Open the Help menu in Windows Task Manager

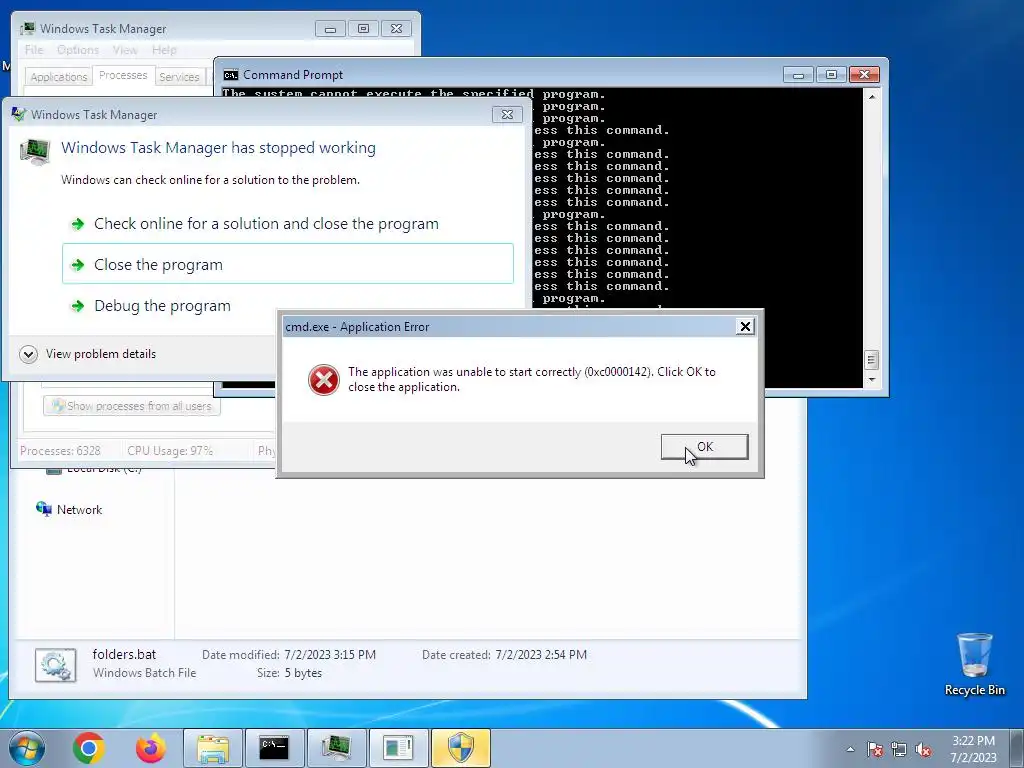[164, 50]
